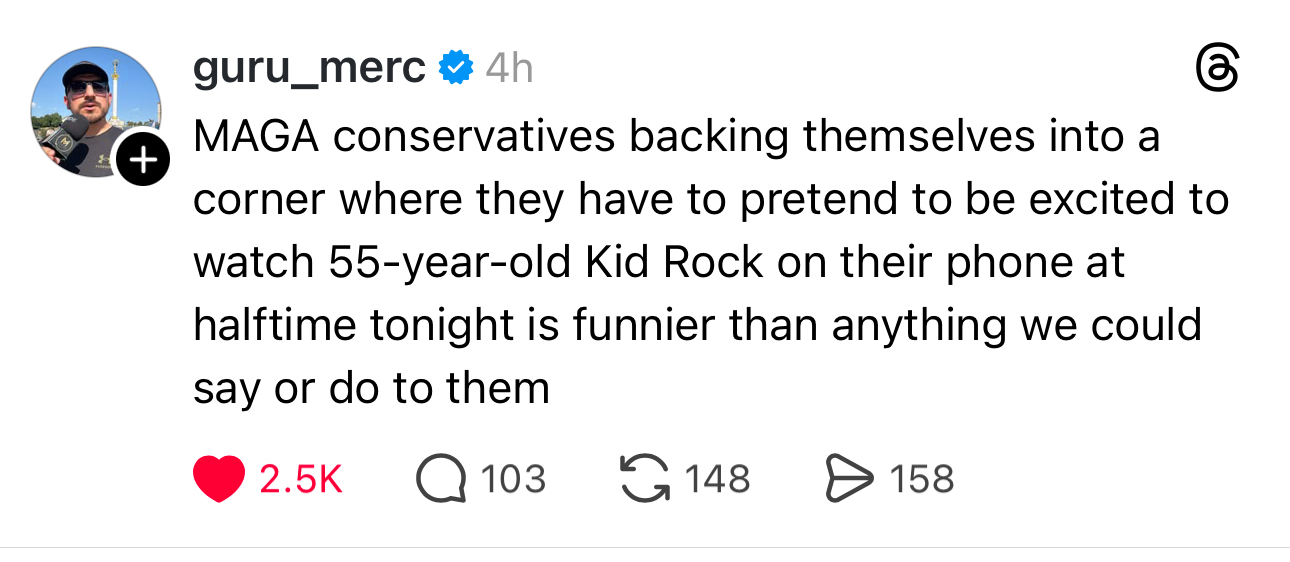This screenshot has width=1290, height=562.
Task: Open guru_merc's profile photo
Action: click(96, 110)
